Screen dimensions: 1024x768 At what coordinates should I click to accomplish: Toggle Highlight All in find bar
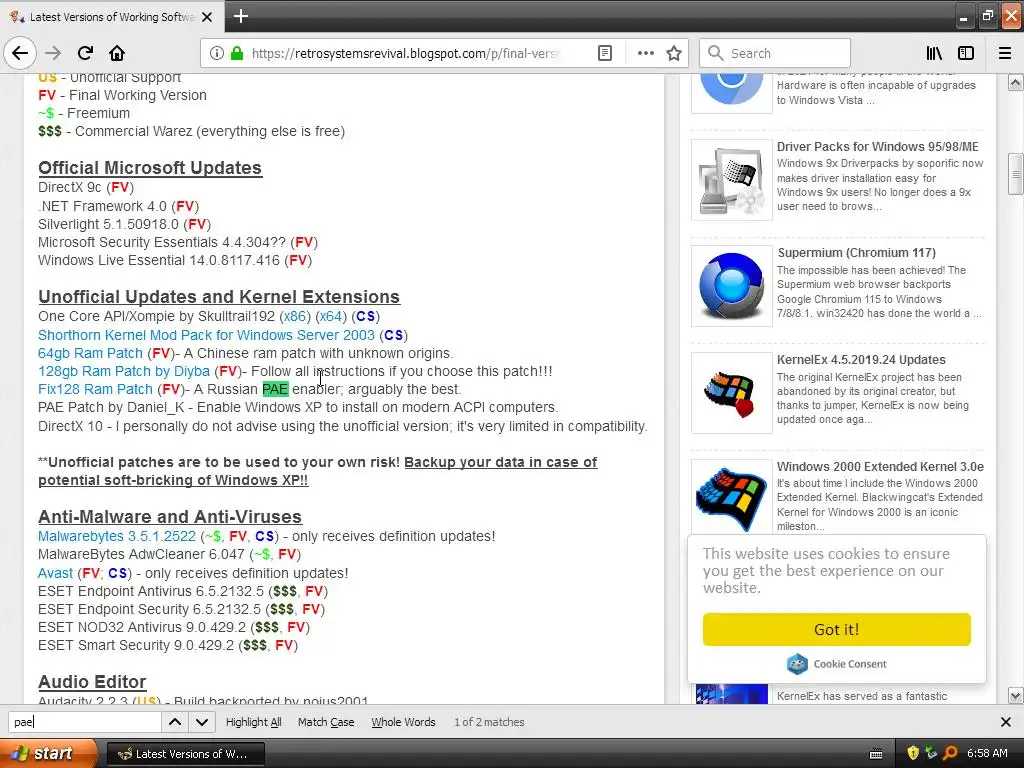(253, 722)
